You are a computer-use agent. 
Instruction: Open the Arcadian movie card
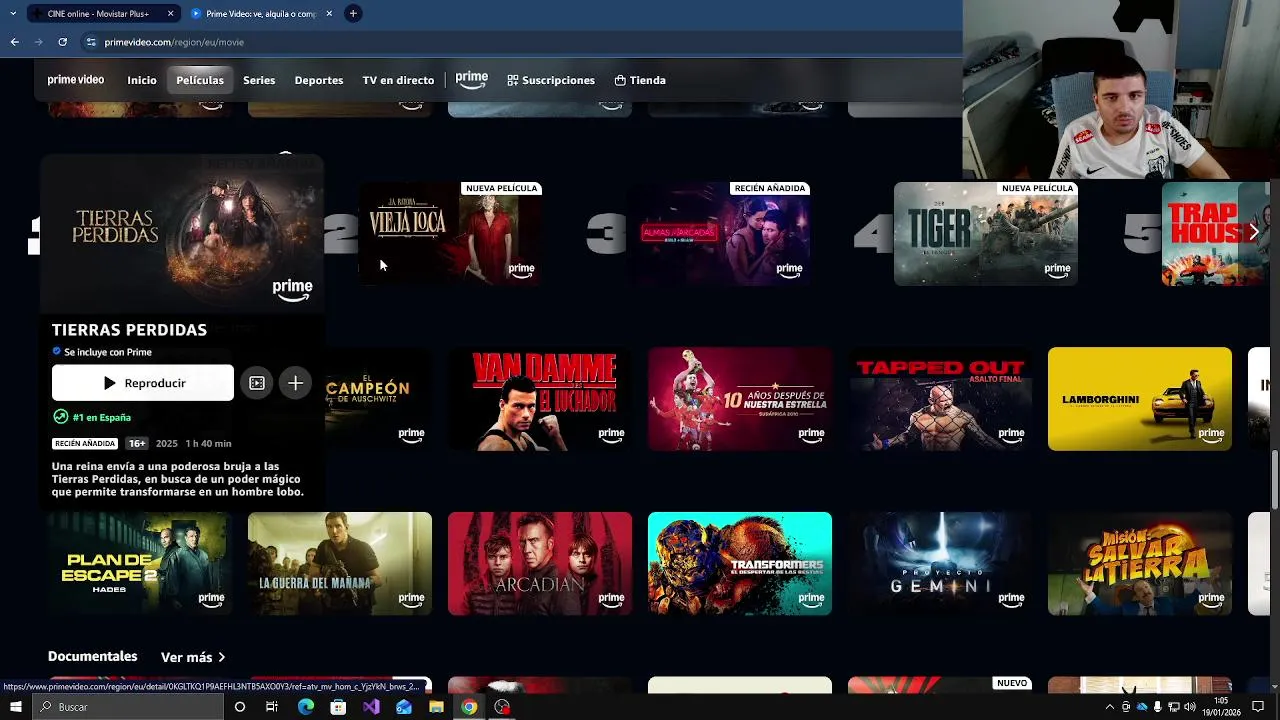pyautogui.click(x=540, y=564)
